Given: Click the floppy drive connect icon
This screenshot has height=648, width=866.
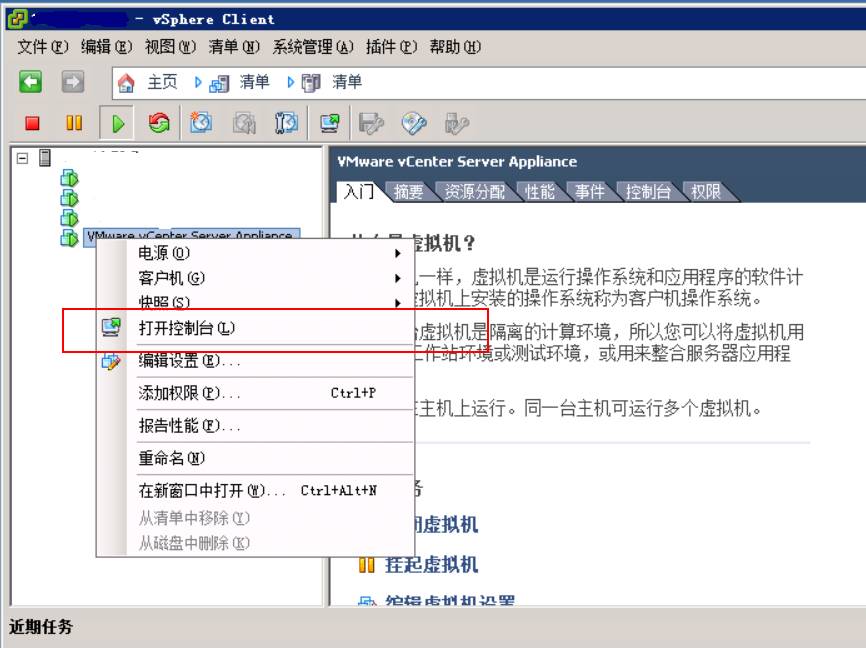Looking at the screenshot, I should click(x=371, y=123).
